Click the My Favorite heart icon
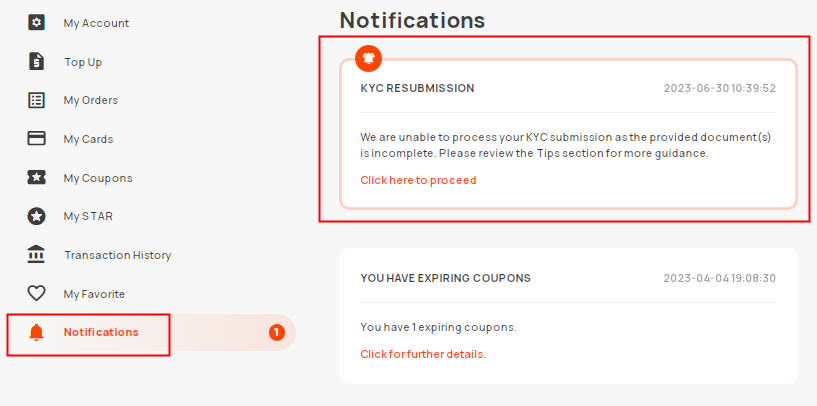Viewport: 817px width, 406px height. click(36, 293)
